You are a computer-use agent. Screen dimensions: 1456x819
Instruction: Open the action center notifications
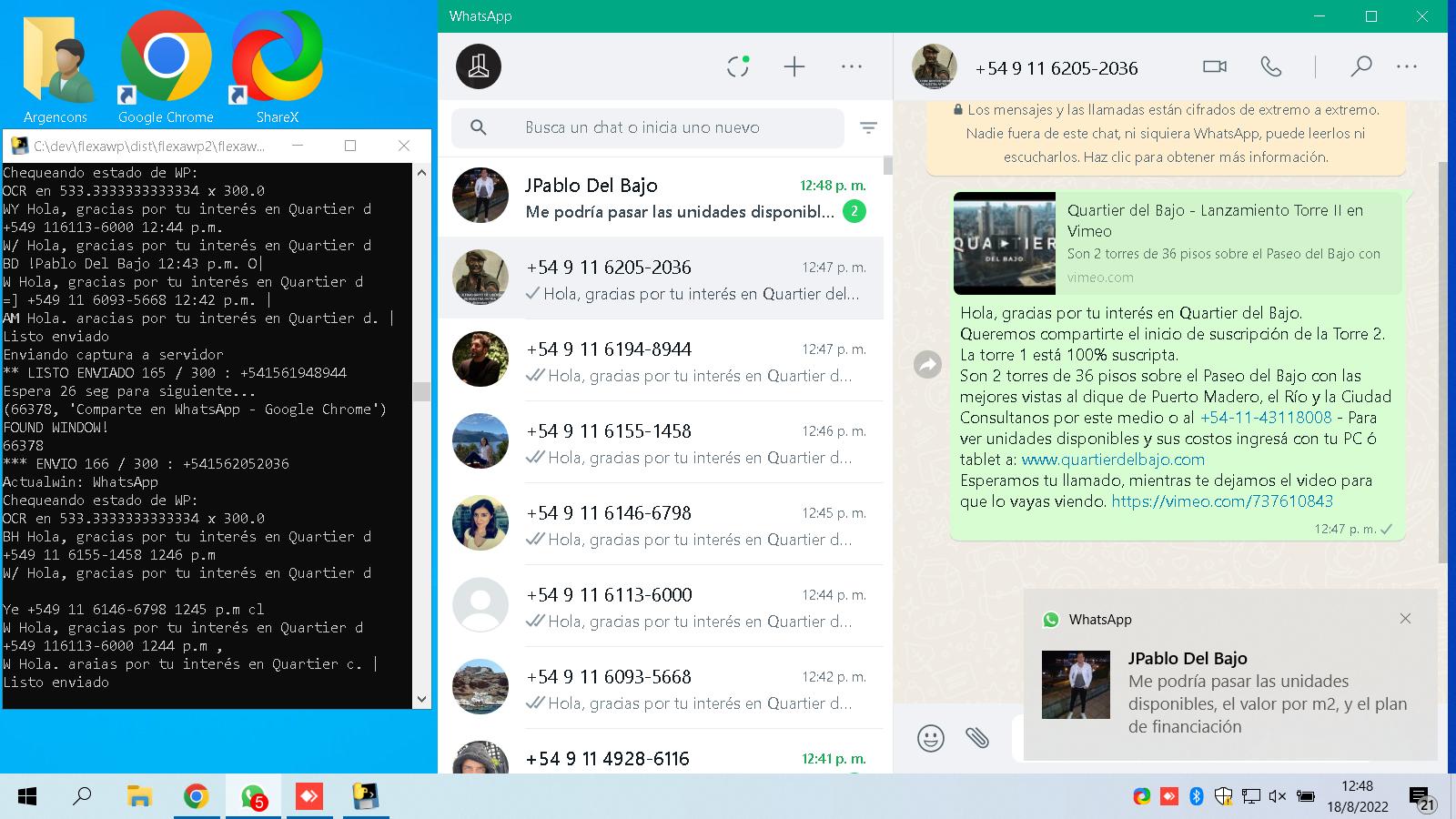pos(1422,797)
